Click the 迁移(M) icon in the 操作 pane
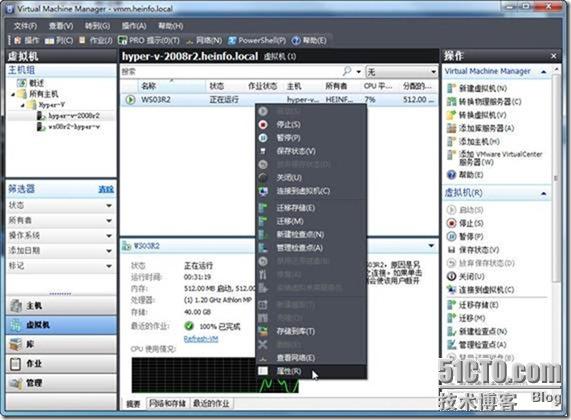The height and width of the screenshot is (420, 571). coord(452,318)
